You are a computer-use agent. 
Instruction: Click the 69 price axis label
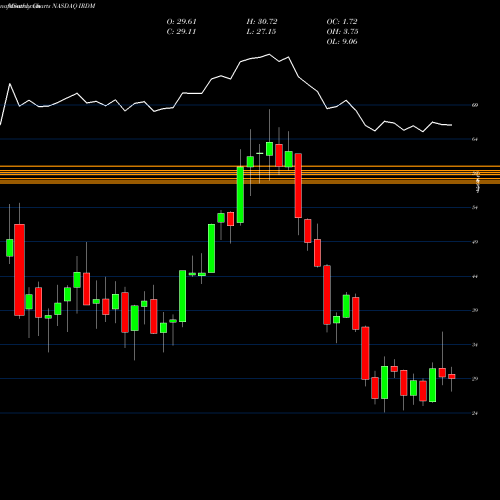pos(475,105)
